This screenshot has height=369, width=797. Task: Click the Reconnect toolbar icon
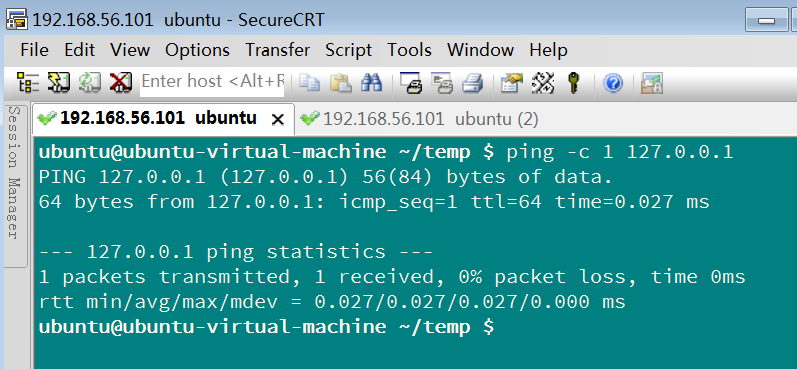pyautogui.click(x=89, y=82)
